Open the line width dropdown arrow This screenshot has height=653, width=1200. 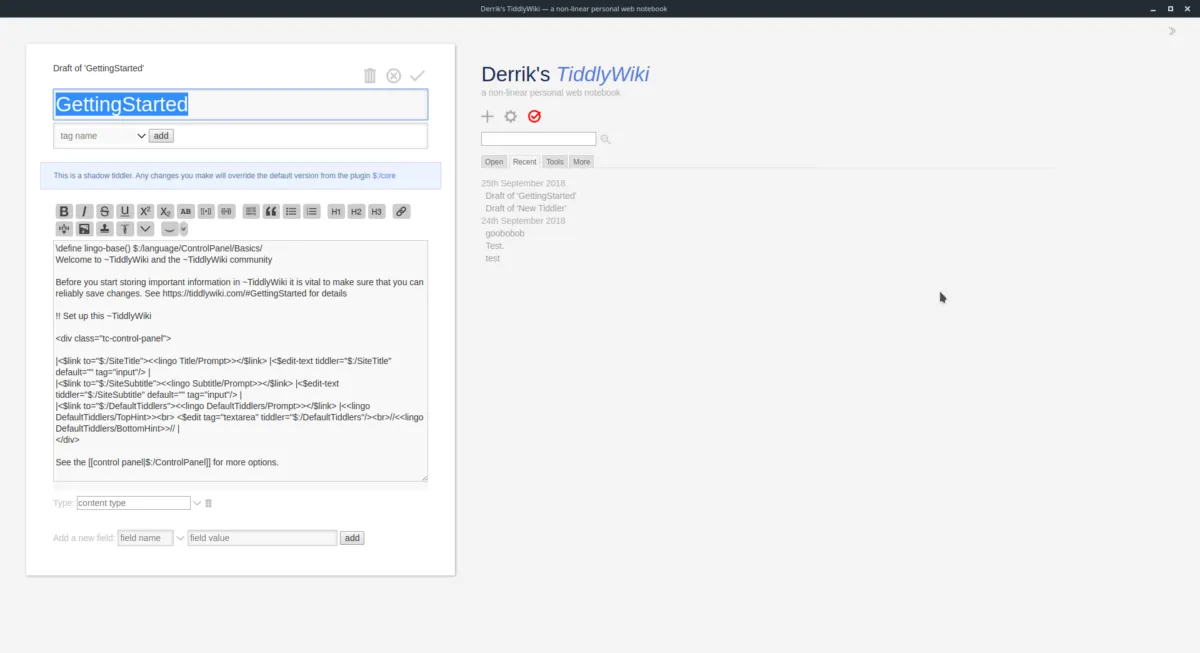(184, 229)
